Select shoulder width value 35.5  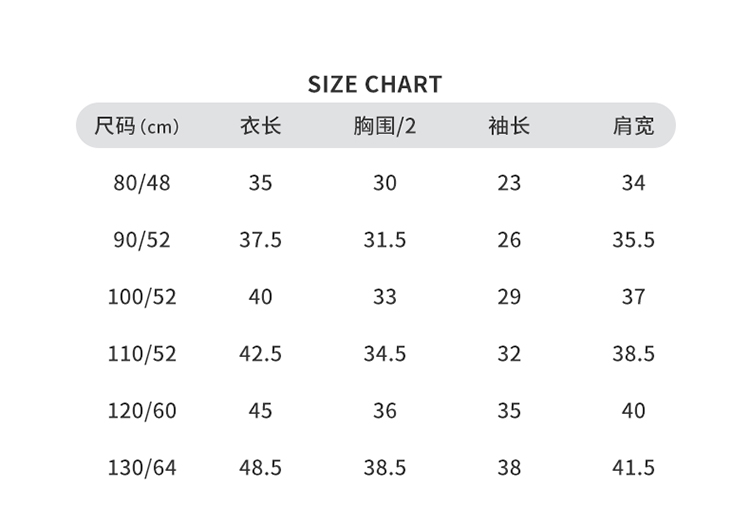coord(633,240)
